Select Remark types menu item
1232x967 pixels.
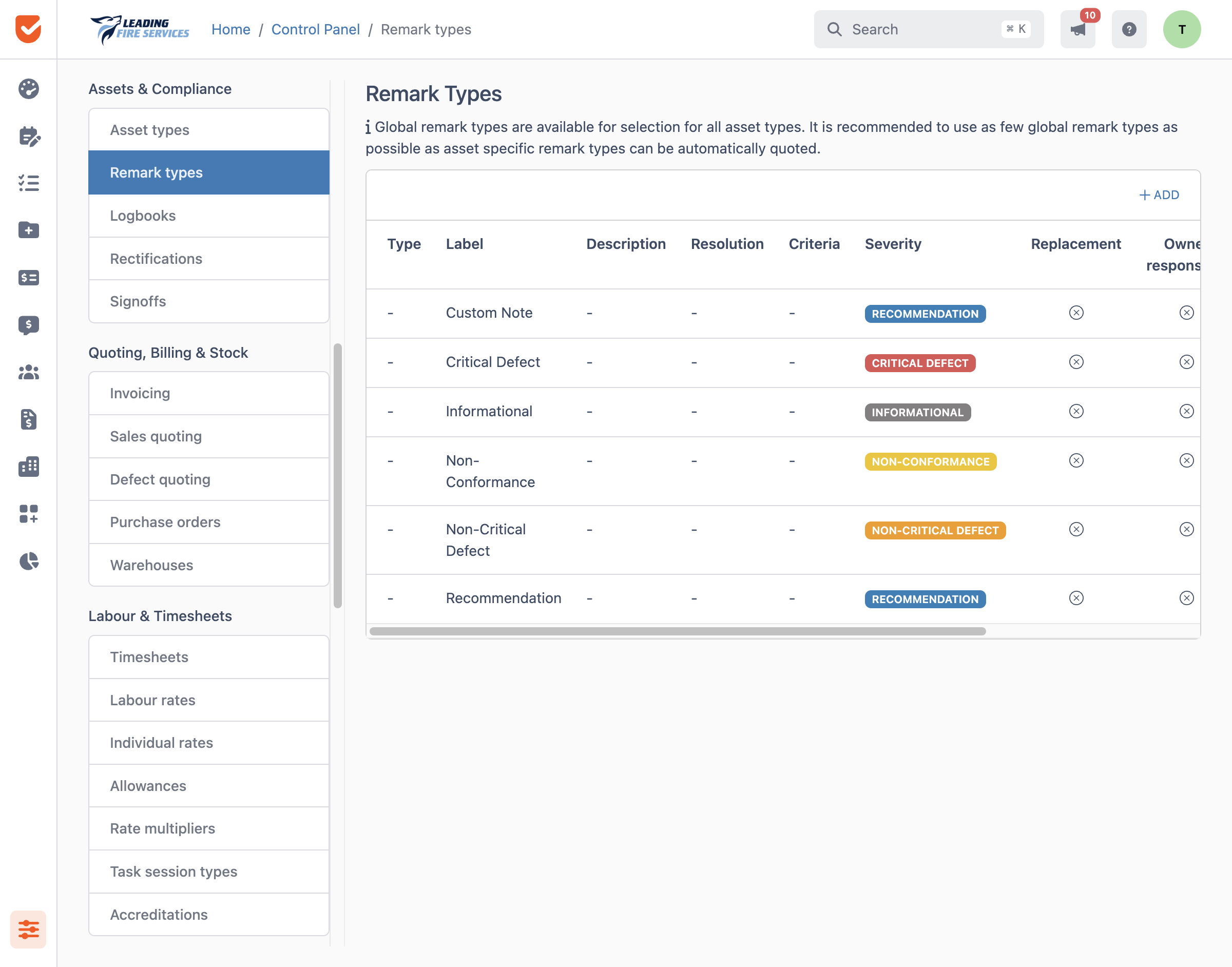209,172
